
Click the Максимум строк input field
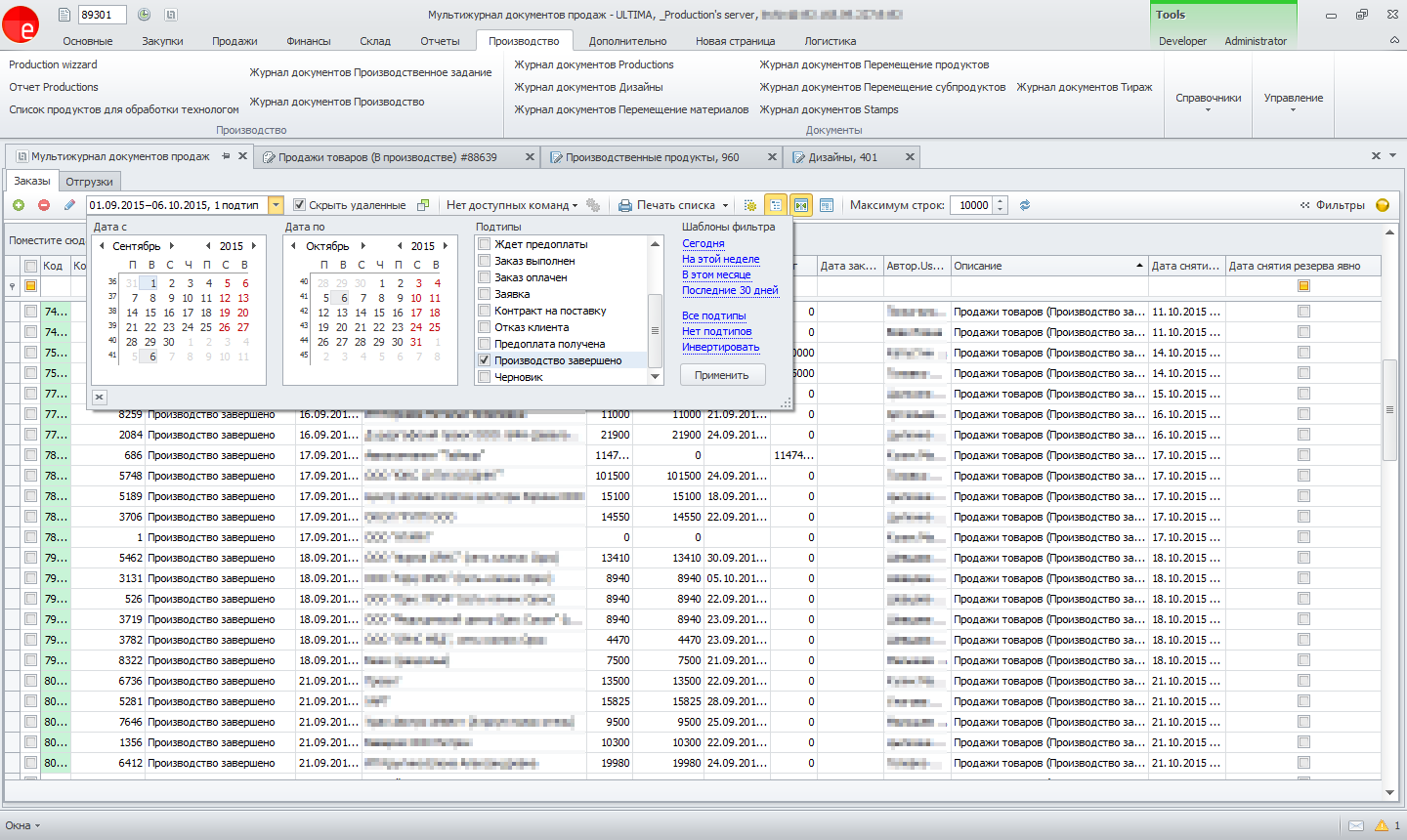[973, 205]
